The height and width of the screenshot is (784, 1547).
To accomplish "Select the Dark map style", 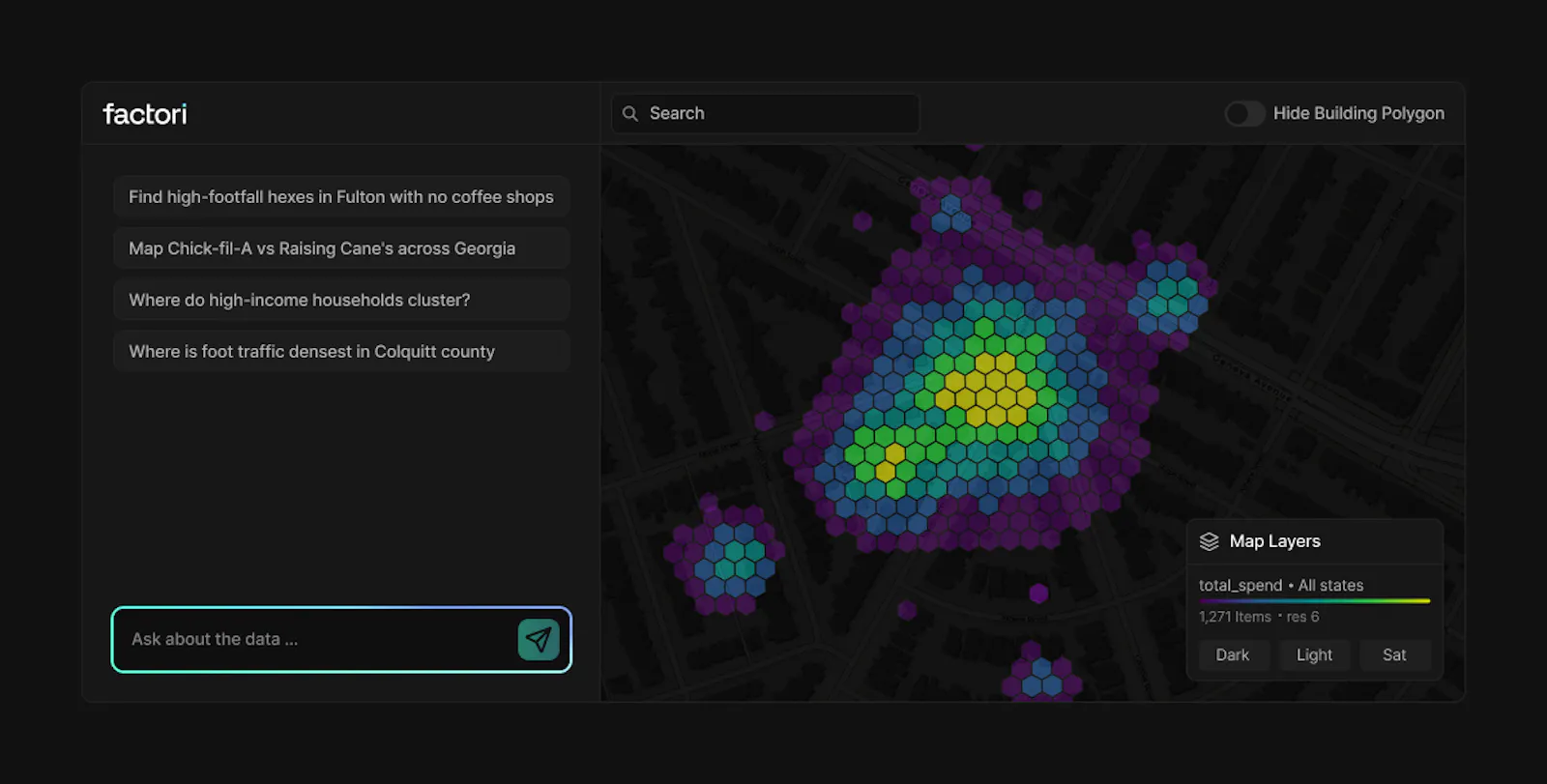I will click(1232, 654).
